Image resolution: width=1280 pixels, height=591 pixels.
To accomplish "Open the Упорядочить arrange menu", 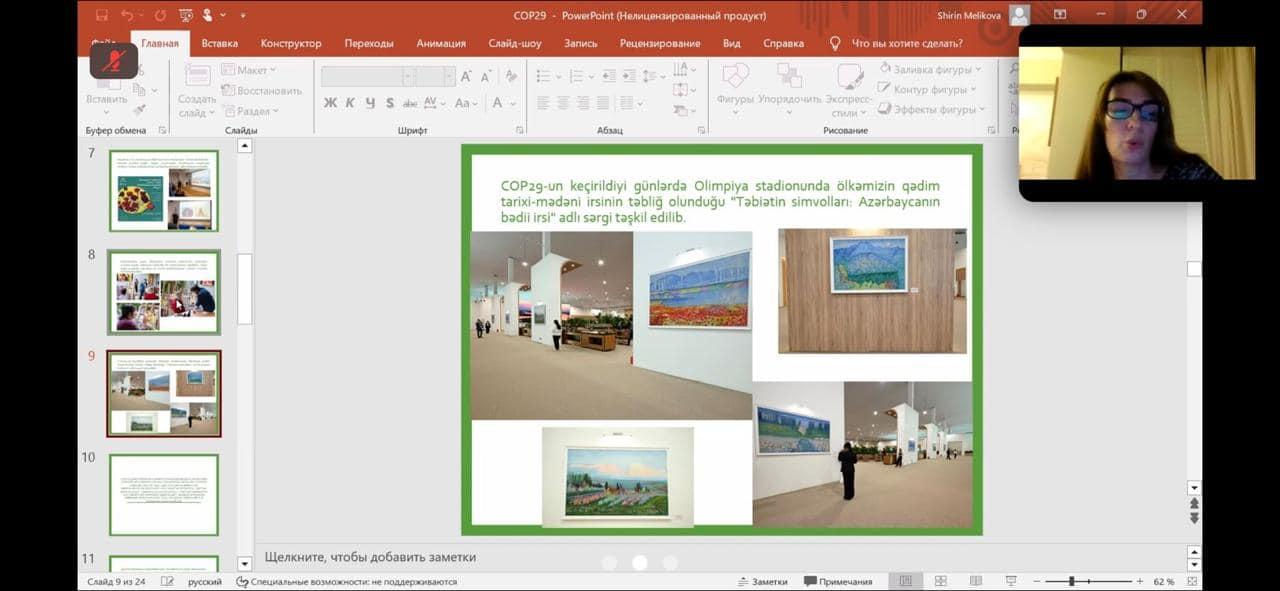I will (789, 90).
